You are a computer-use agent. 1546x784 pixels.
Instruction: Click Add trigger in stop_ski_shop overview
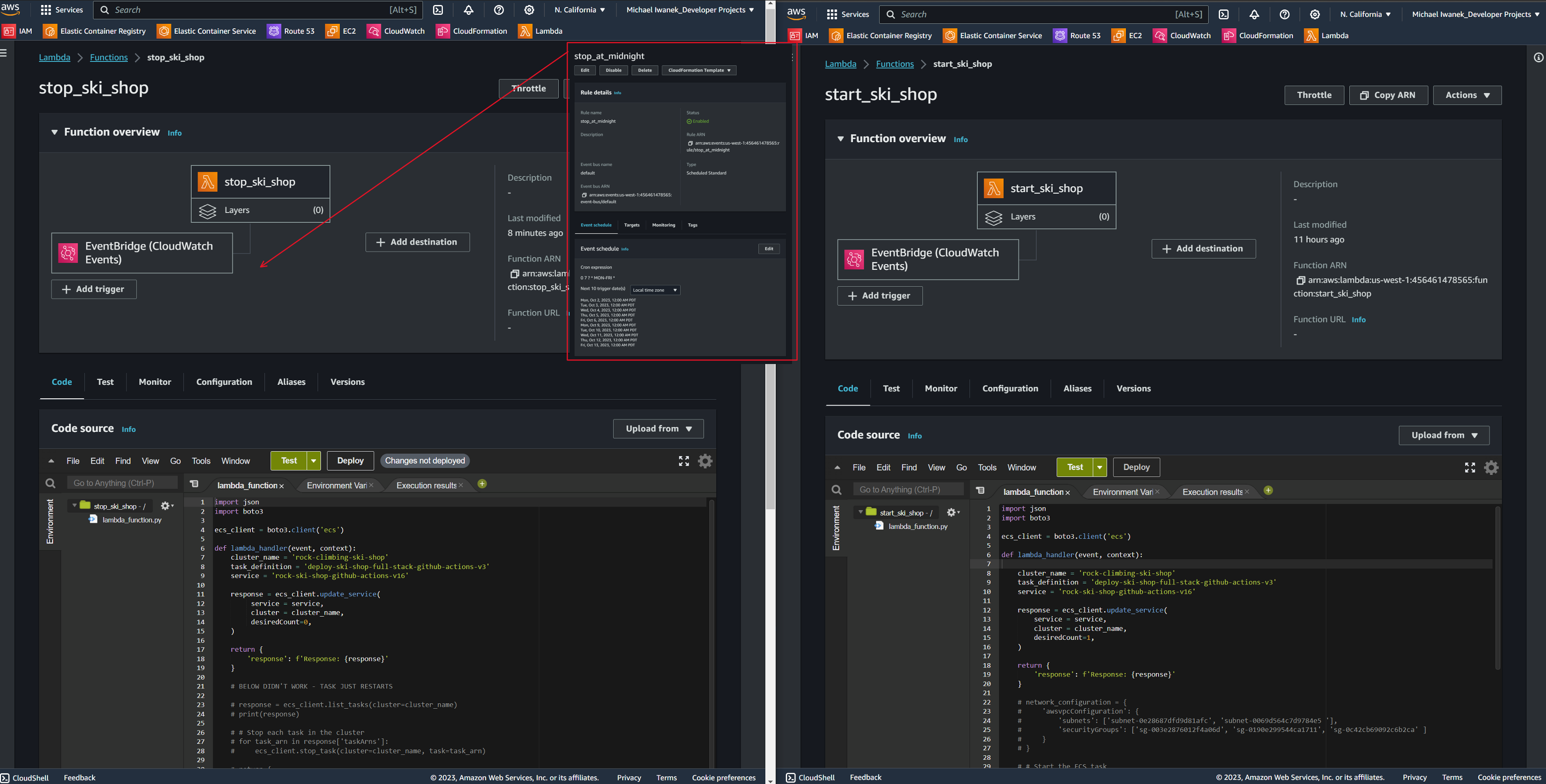(x=94, y=289)
